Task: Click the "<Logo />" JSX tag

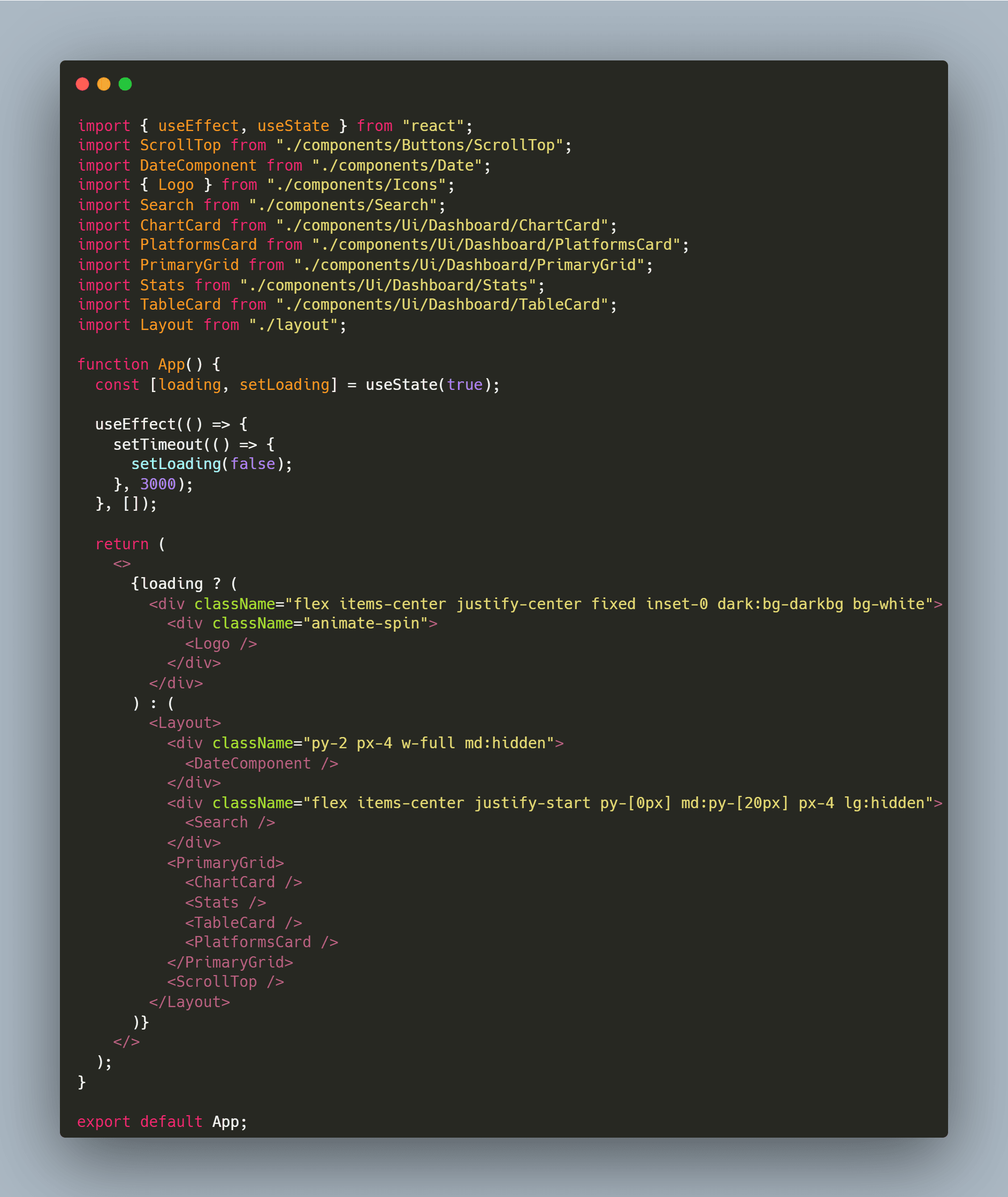Action: 220,643
